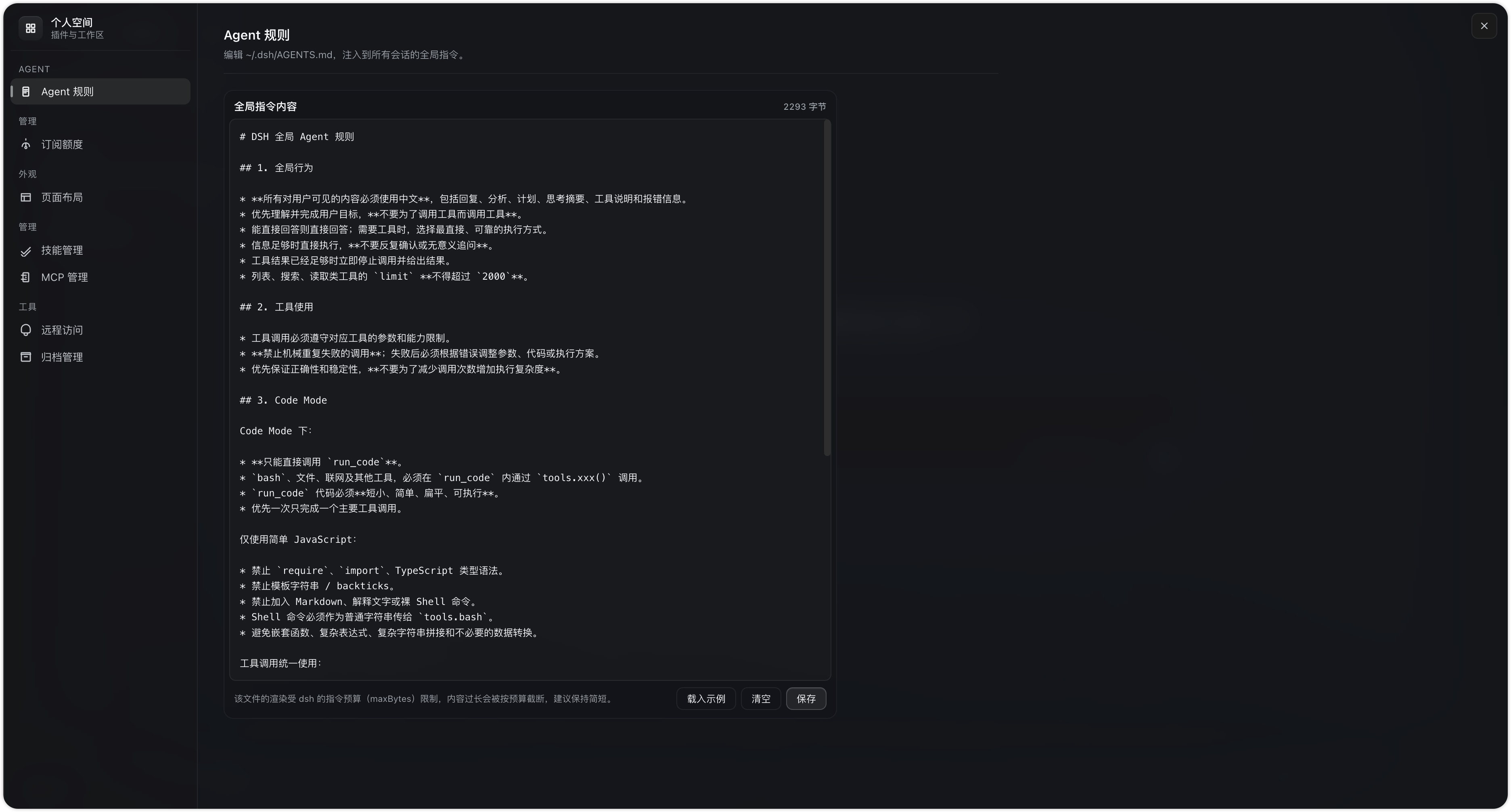Click the heading '## 1. 全局行为'

tap(276, 168)
